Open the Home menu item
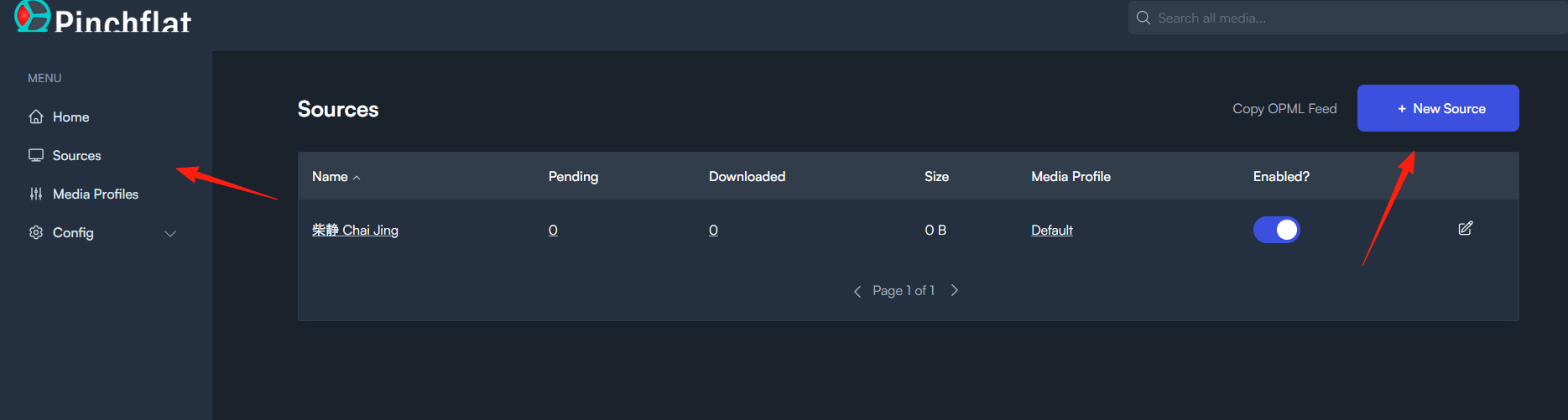The height and width of the screenshot is (420, 1568). click(x=70, y=117)
